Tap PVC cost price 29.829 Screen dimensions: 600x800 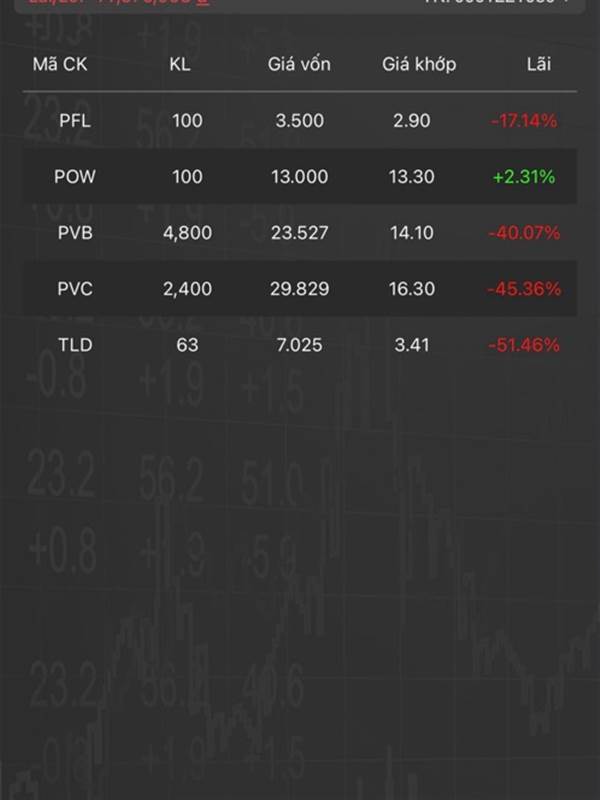pos(299,289)
